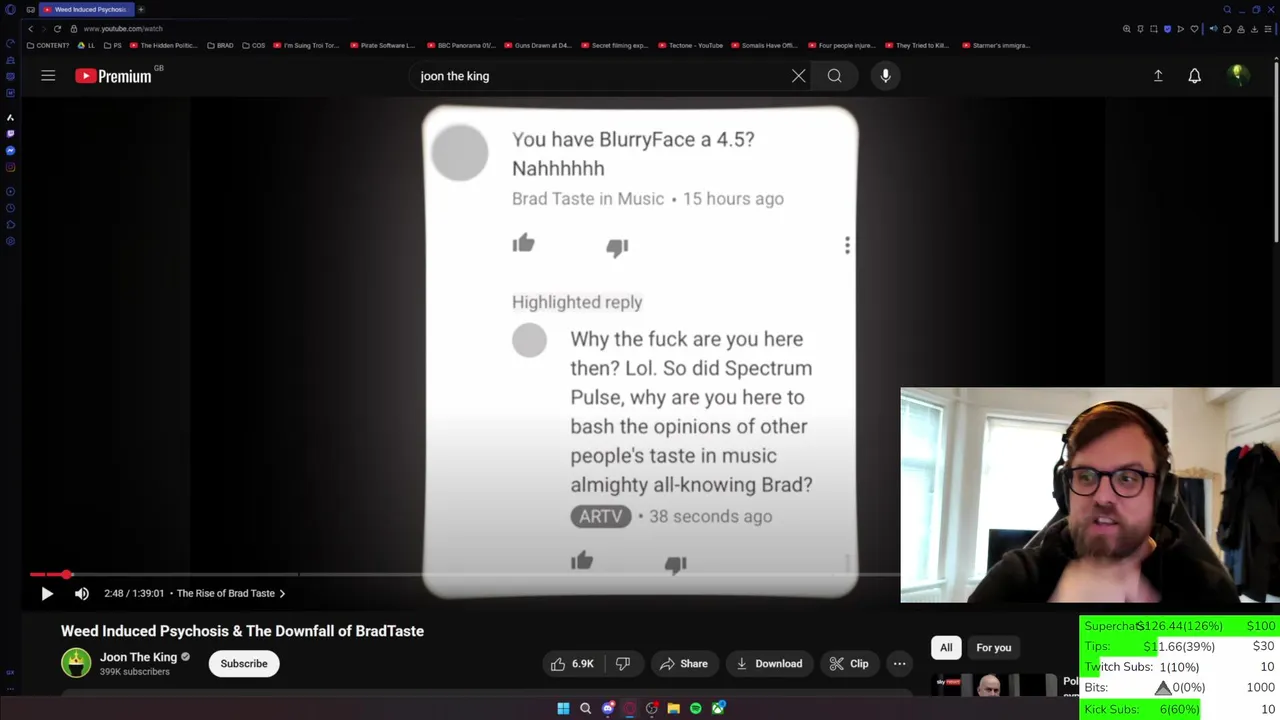Click video title 'Weed Induced Psychosis & The Downfall'
1280x720 pixels.
[x=242, y=631]
